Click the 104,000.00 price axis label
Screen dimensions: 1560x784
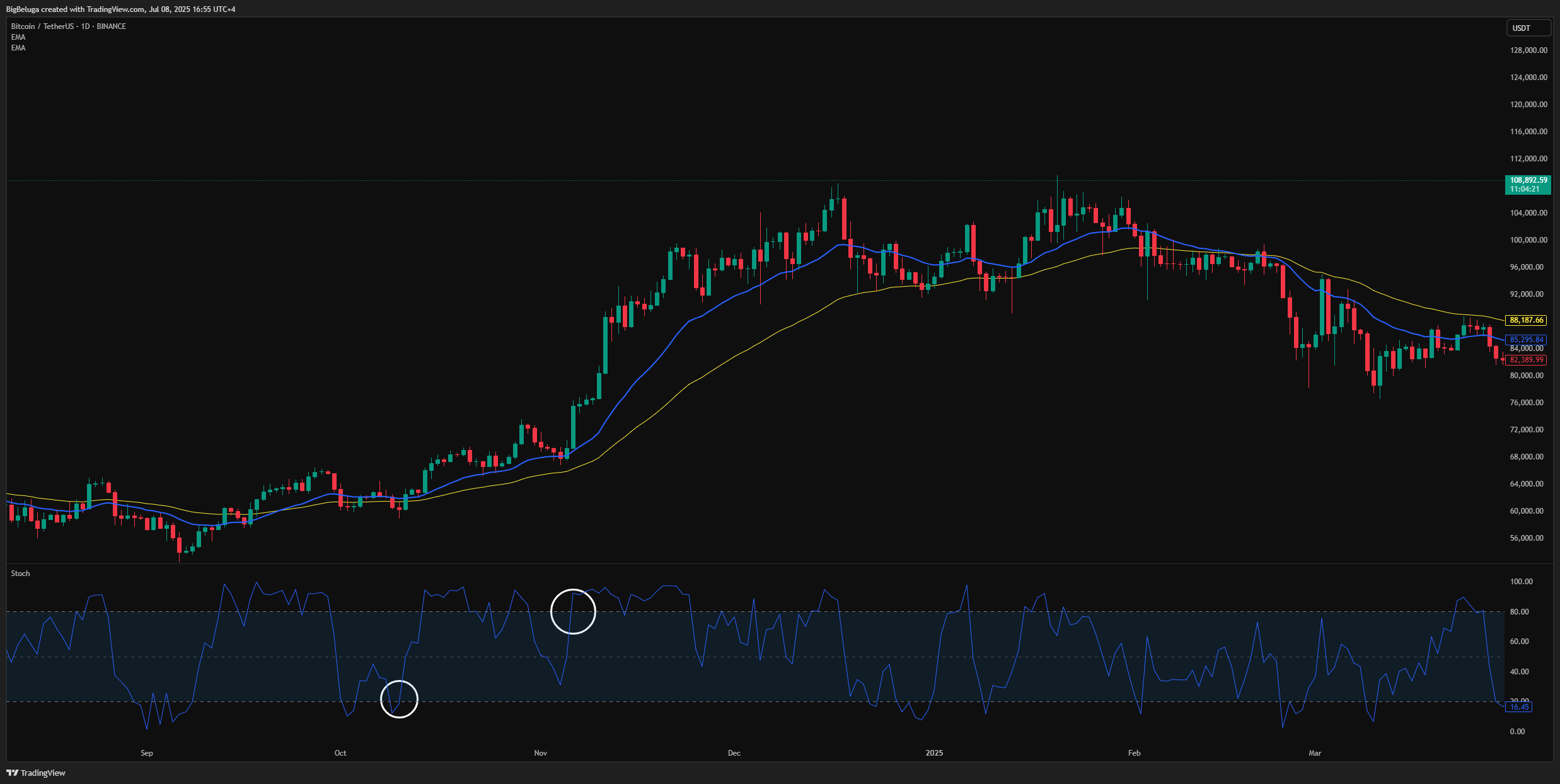1528,213
